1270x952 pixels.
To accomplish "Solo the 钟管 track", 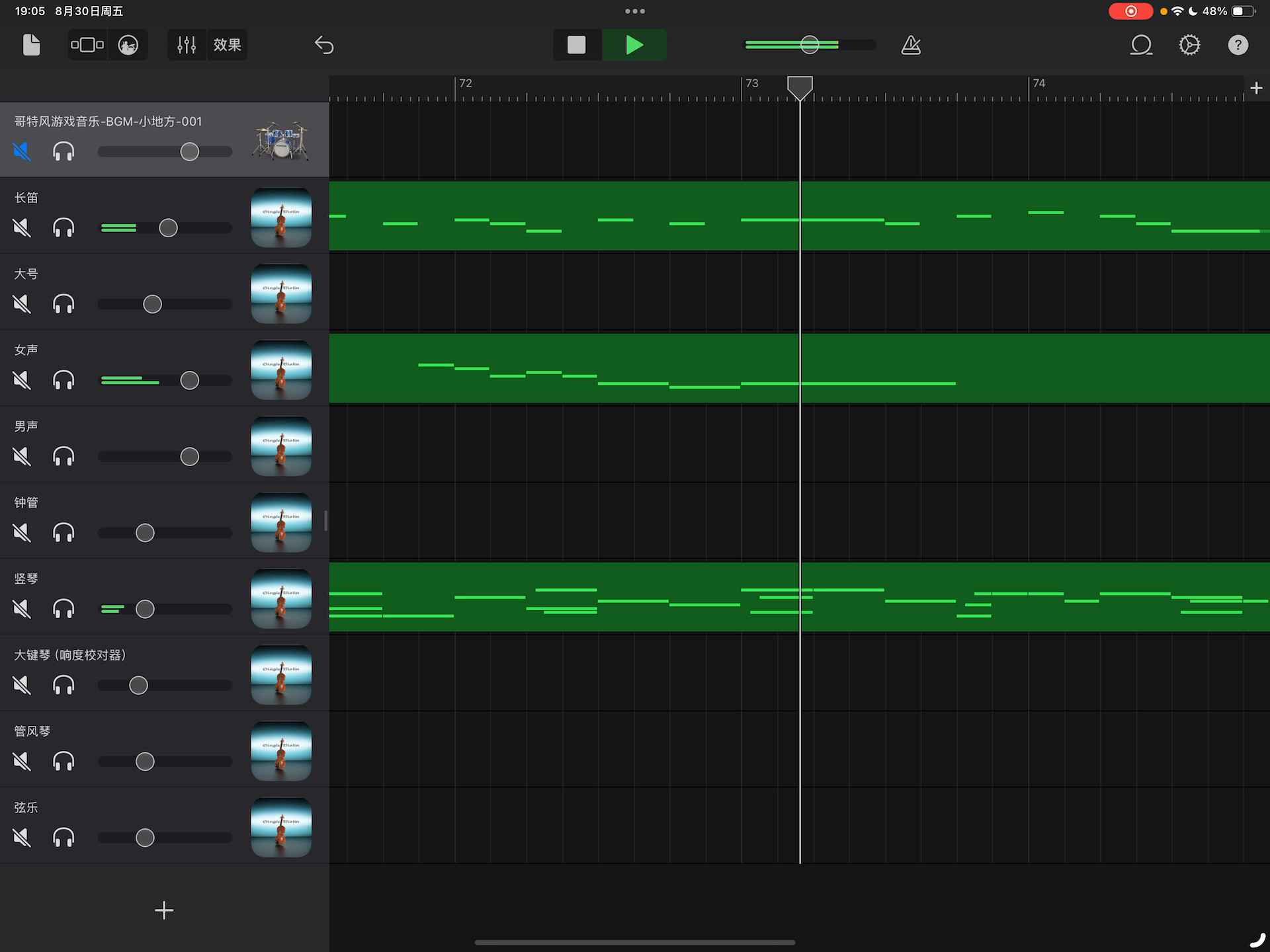I will [63, 533].
